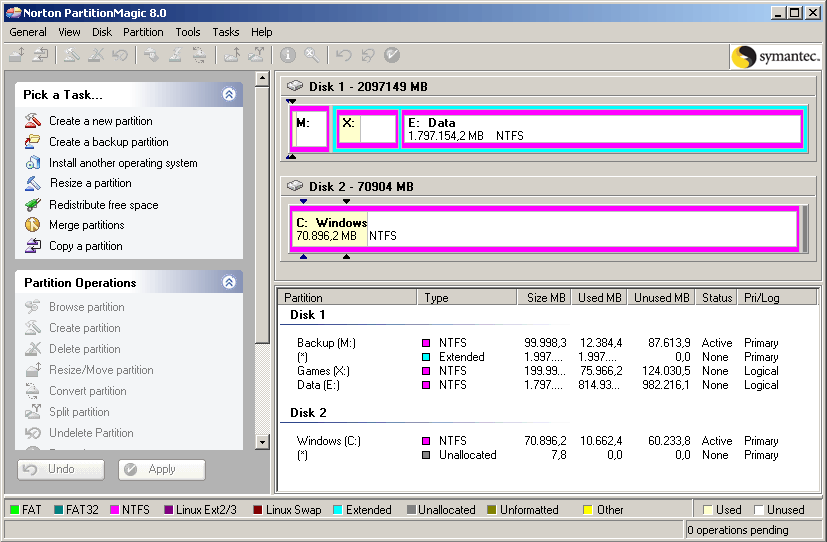Click the task pane scroll down arrow
827x542 pixels.
pyautogui.click(x=262, y=442)
